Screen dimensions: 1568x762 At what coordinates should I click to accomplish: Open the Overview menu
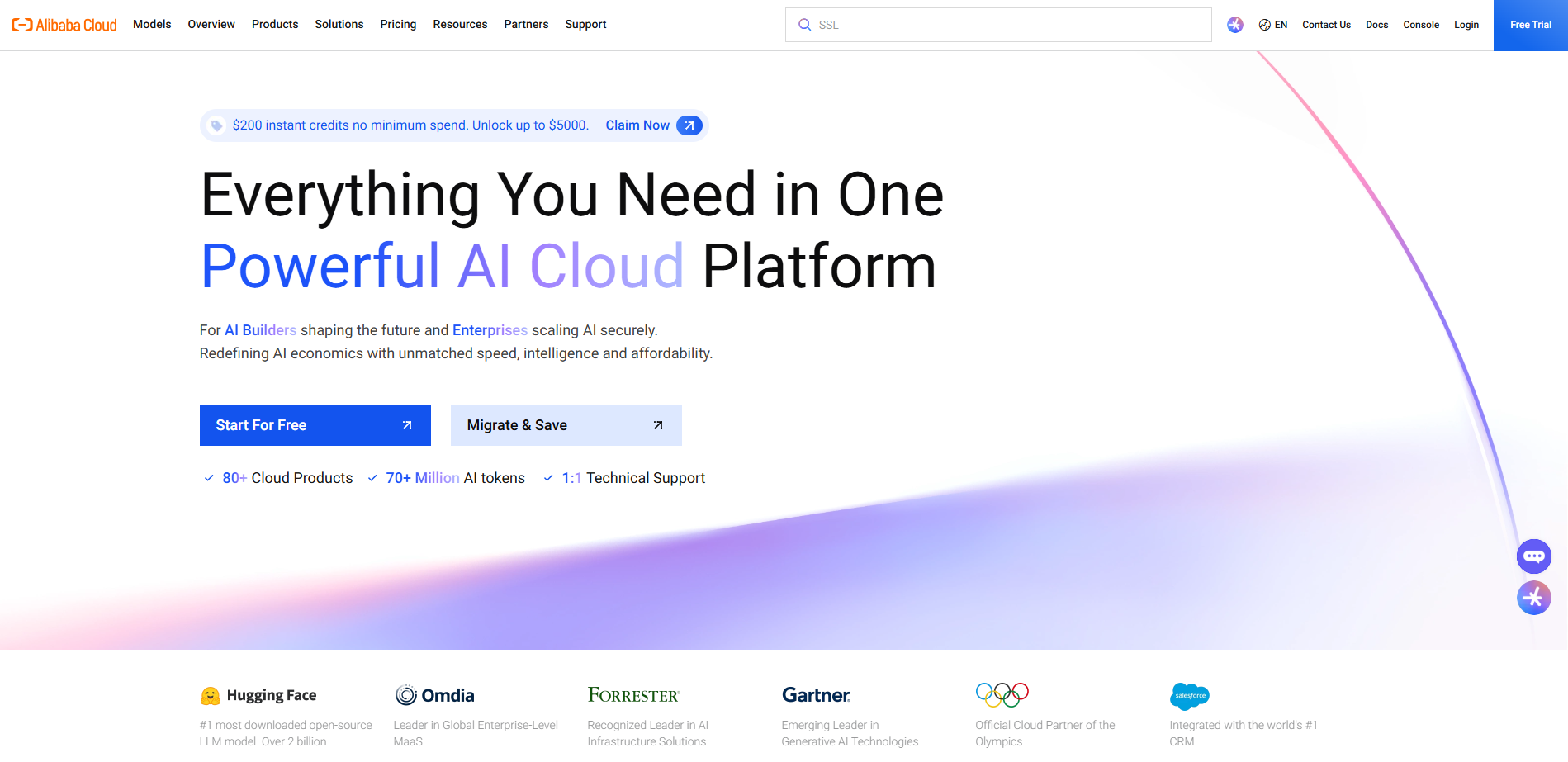click(x=211, y=25)
